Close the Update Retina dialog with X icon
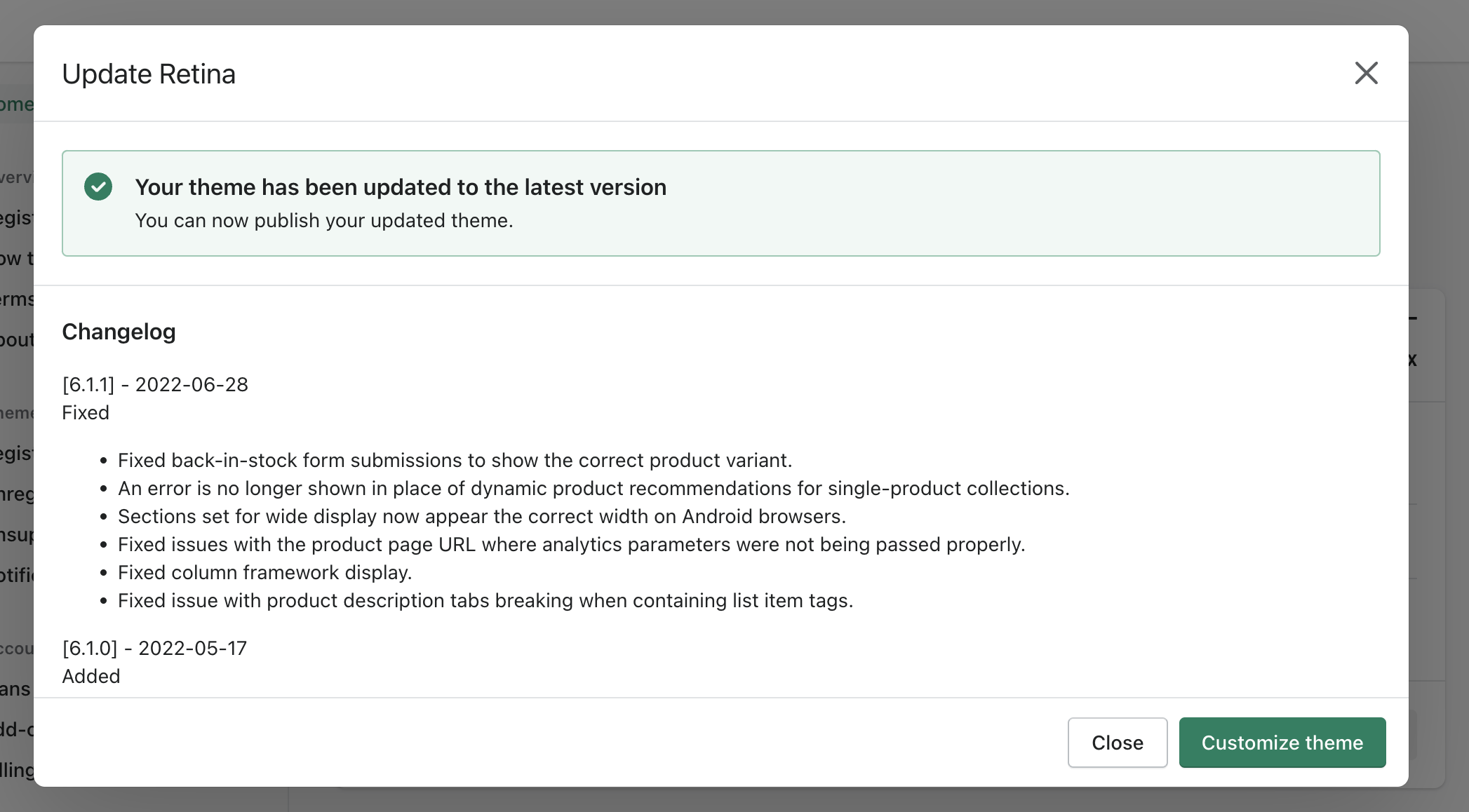This screenshot has height=812, width=1469. tap(1366, 73)
